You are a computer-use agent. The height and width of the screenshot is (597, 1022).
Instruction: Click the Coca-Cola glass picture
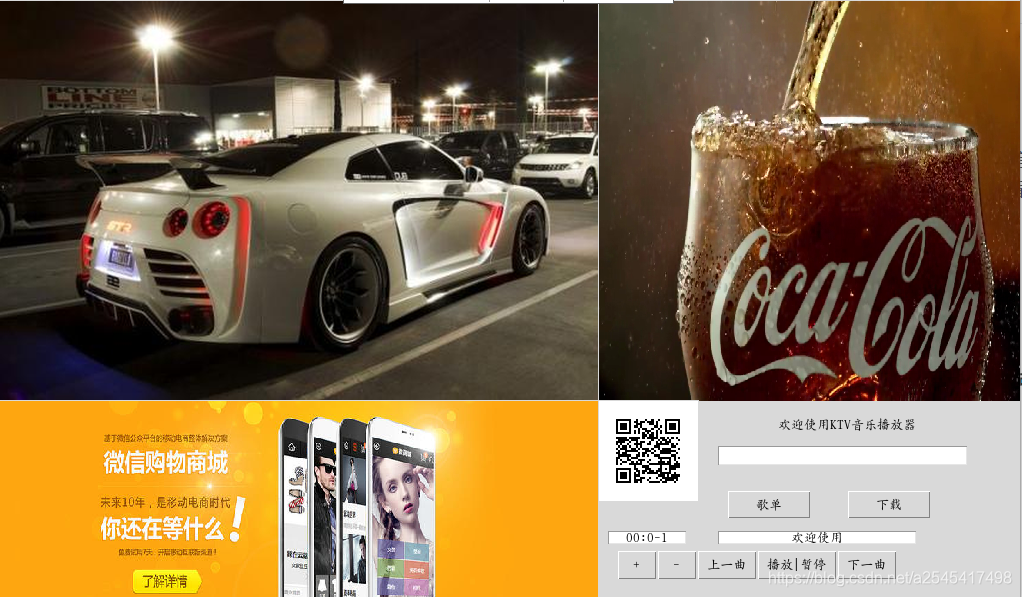coord(809,200)
